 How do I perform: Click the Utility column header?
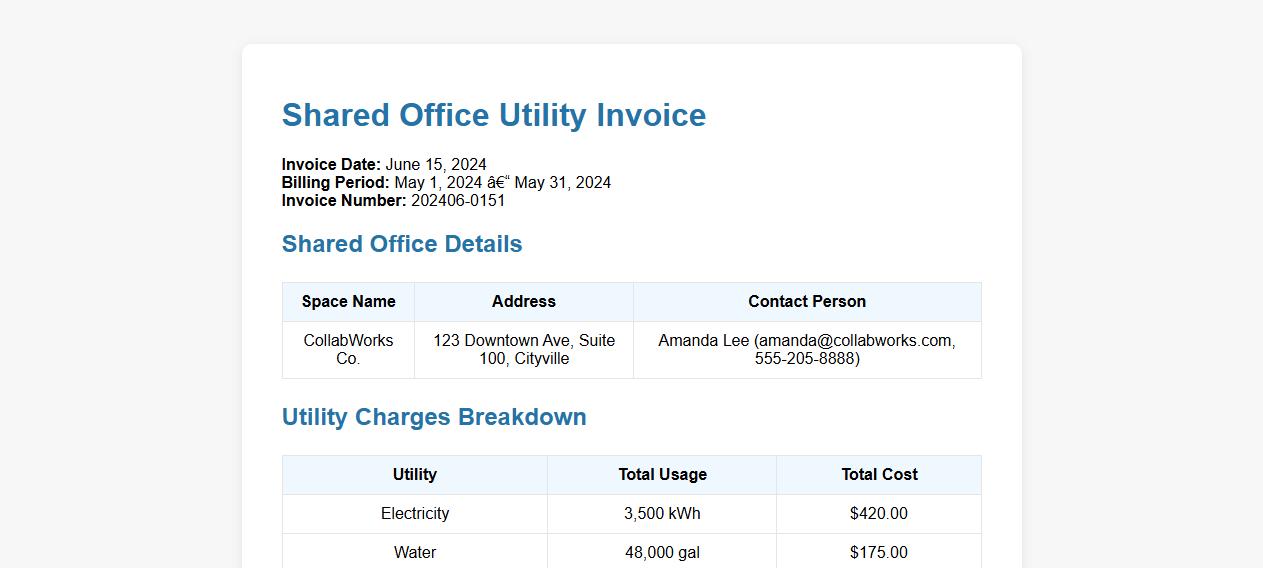click(415, 475)
